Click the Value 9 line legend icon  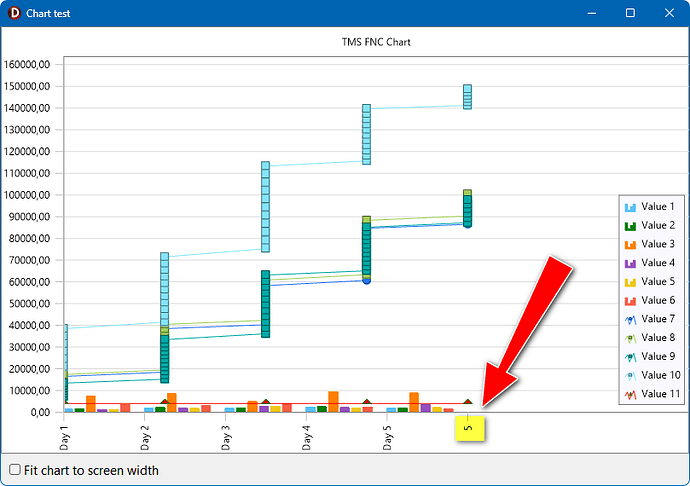pos(630,357)
